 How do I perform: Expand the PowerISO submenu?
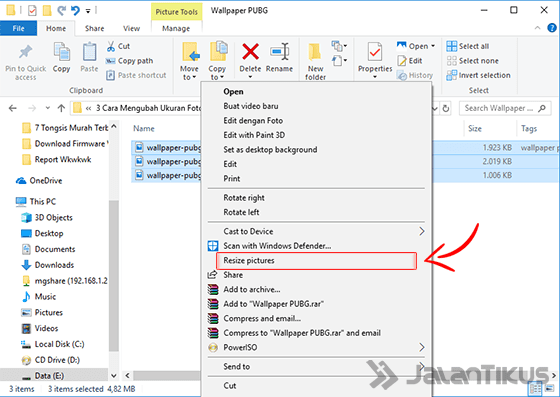pos(422,347)
